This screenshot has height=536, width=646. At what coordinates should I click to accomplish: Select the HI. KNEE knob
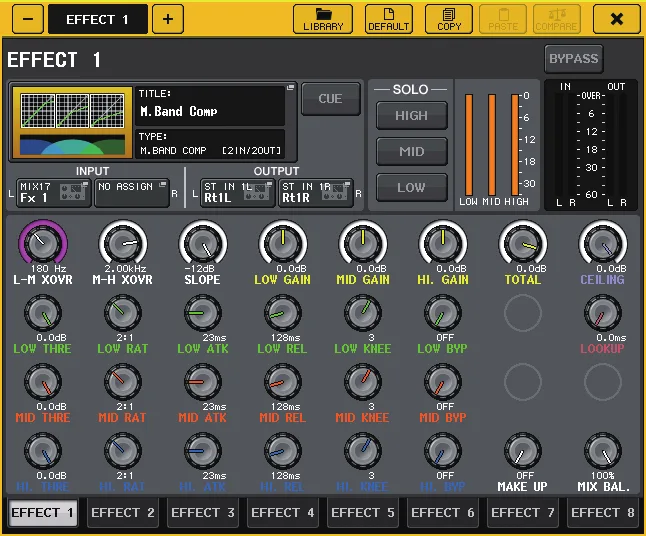coord(363,451)
